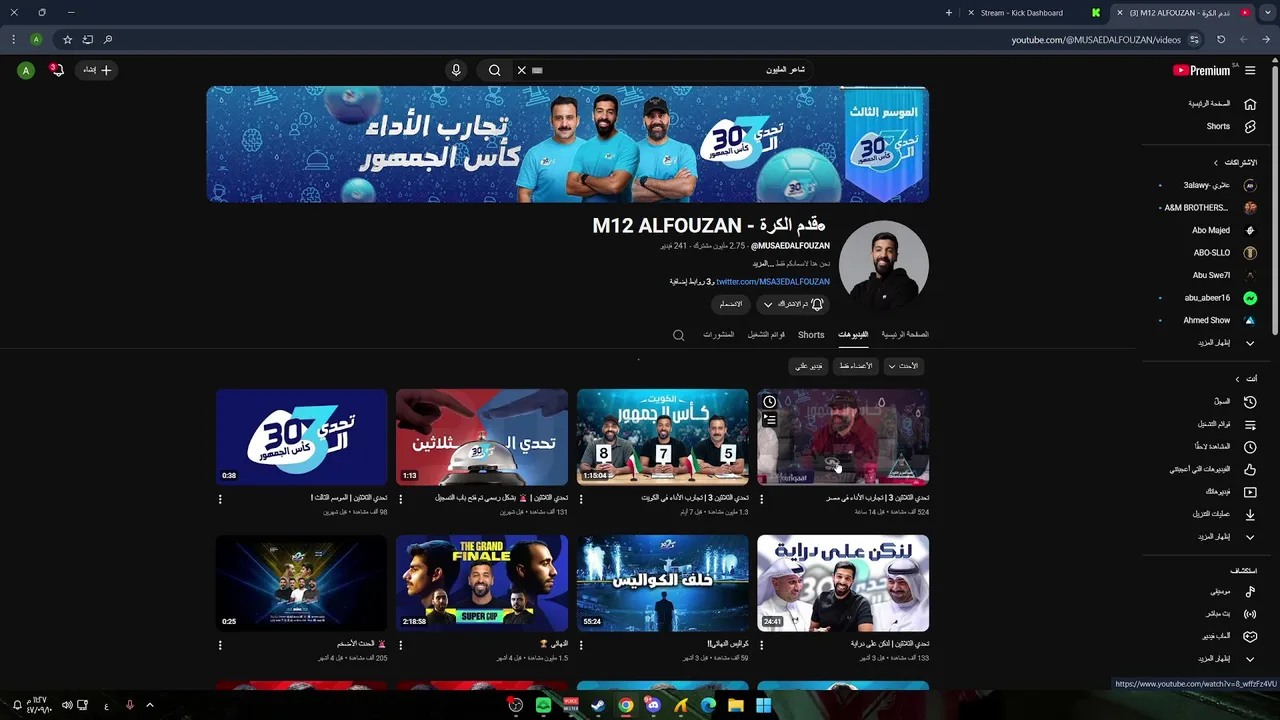Open browser tab list dropdown arrow
Viewport: 1280px width, 720px height.
pyautogui.click(x=1268, y=13)
